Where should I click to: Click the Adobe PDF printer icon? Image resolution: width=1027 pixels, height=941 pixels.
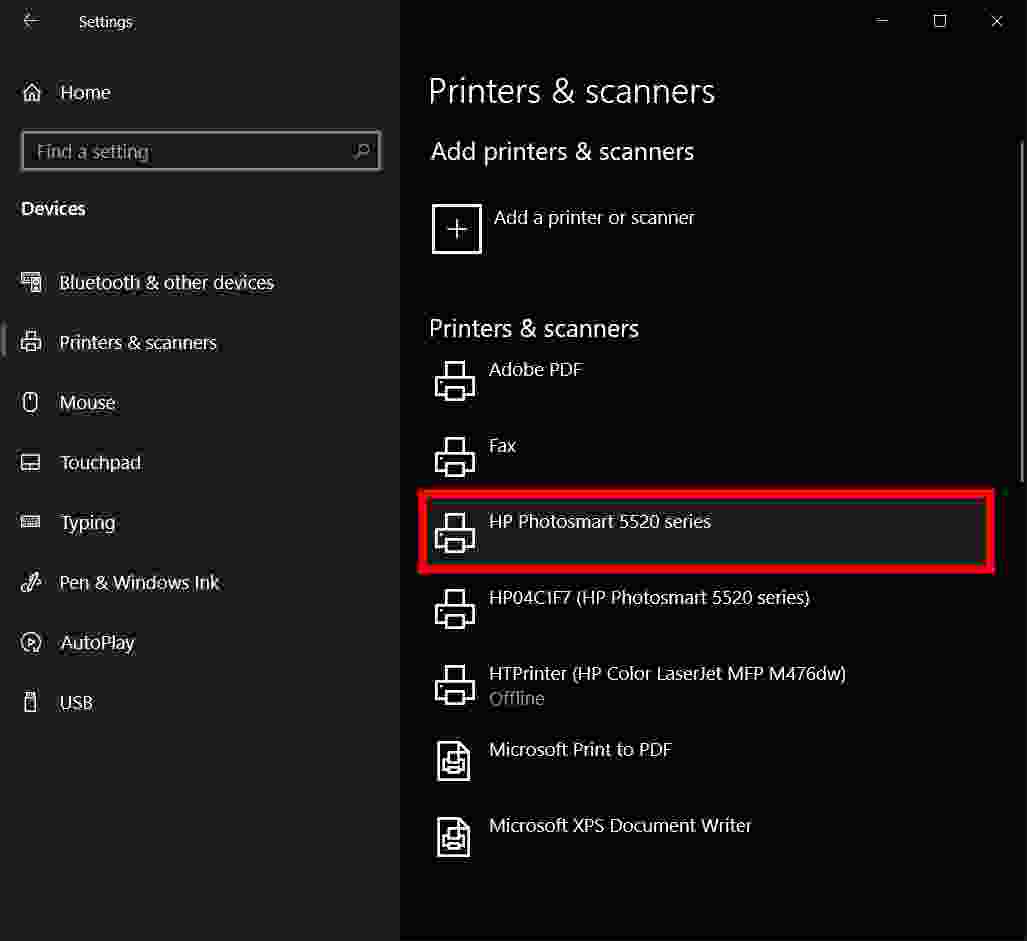pyautogui.click(x=455, y=380)
